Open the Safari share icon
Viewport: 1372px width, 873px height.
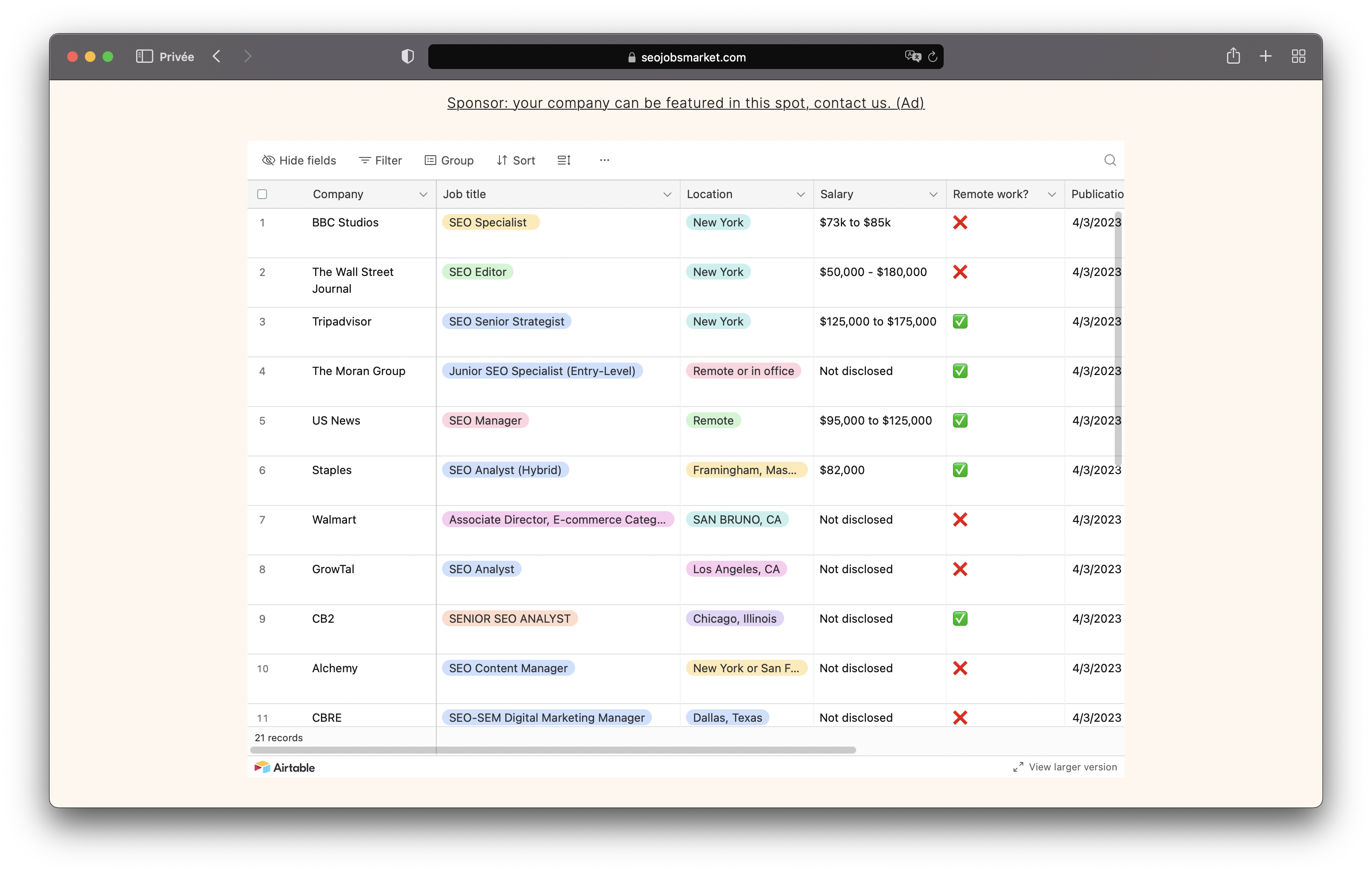click(1233, 55)
